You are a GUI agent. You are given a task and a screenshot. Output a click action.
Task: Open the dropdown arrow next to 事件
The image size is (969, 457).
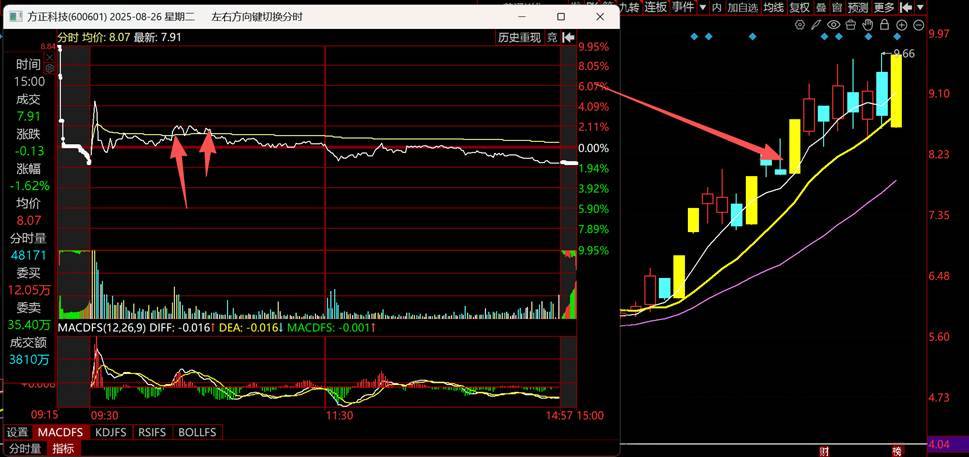(x=701, y=7)
